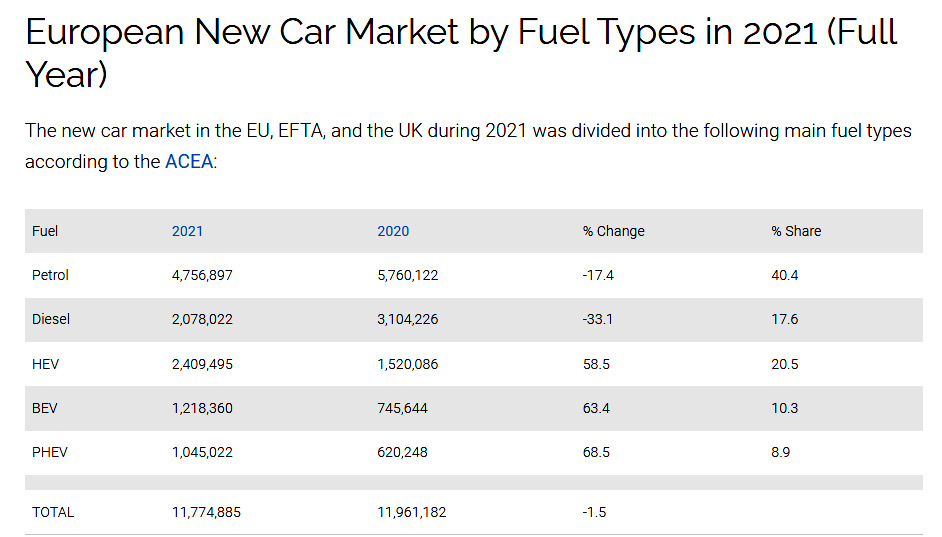
Task: Click the % Share column header
Action: point(796,231)
